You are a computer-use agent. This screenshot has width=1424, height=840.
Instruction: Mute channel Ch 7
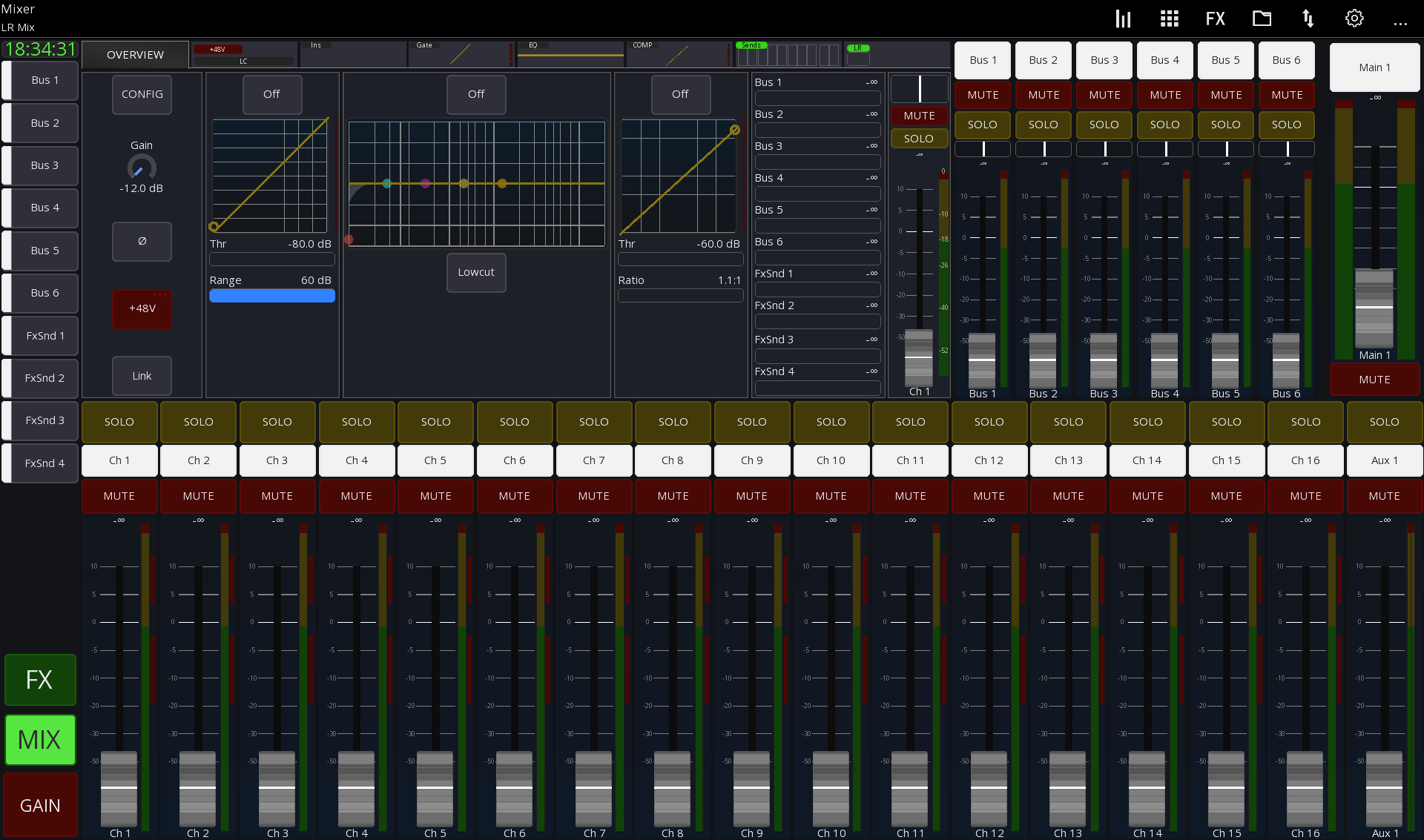(x=593, y=495)
